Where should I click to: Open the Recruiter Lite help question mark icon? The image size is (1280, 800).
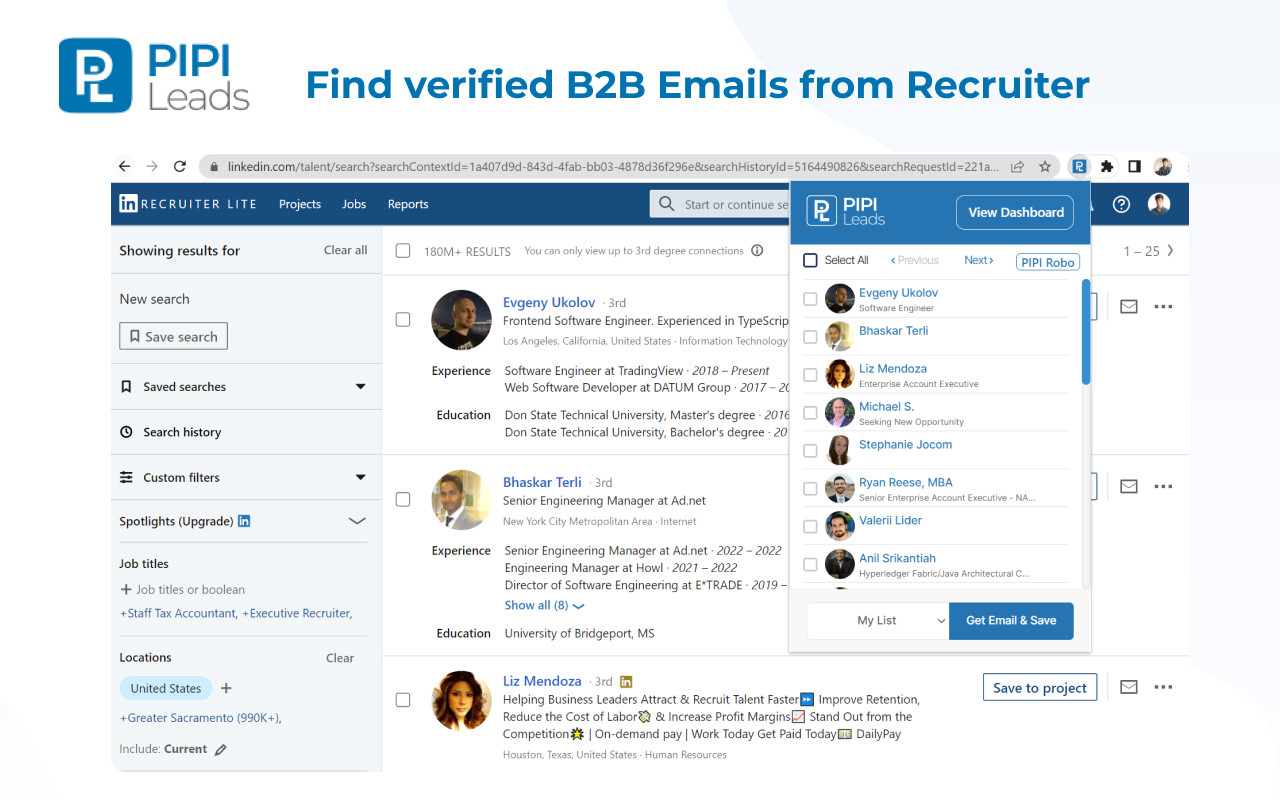point(1121,204)
